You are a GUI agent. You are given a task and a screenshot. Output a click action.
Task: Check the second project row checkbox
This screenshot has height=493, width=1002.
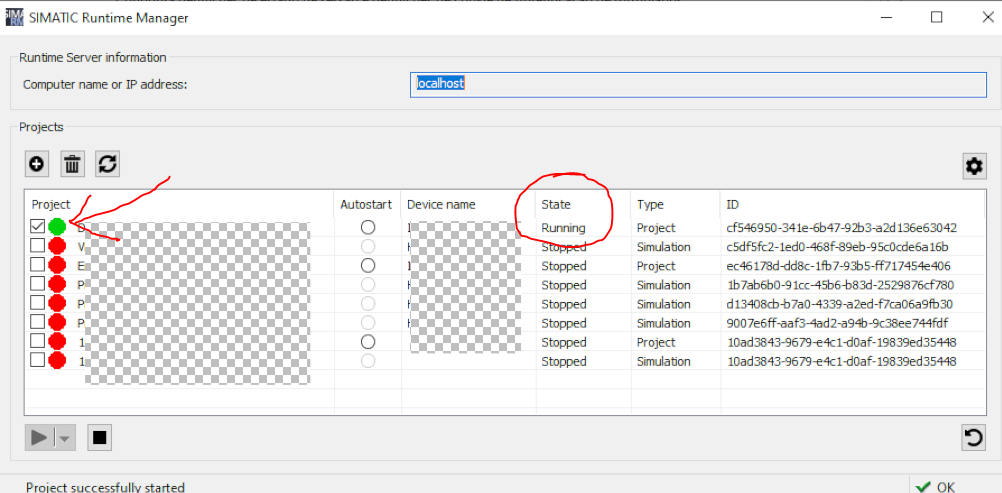37,246
